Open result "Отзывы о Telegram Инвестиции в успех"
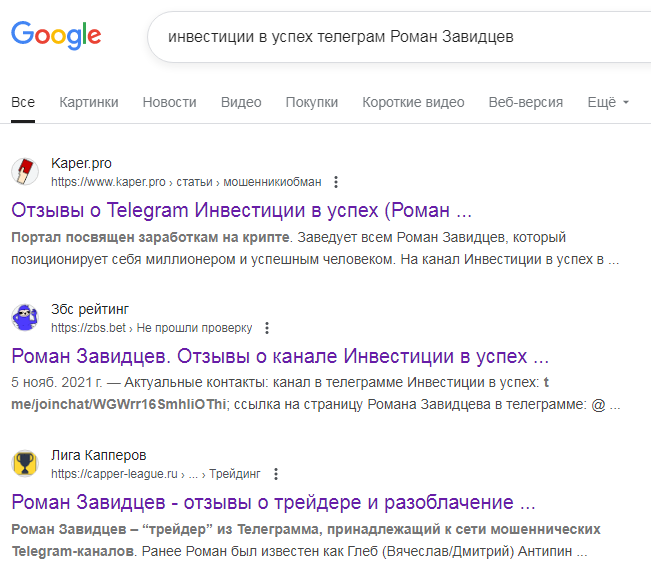 click(x=241, y=211)
